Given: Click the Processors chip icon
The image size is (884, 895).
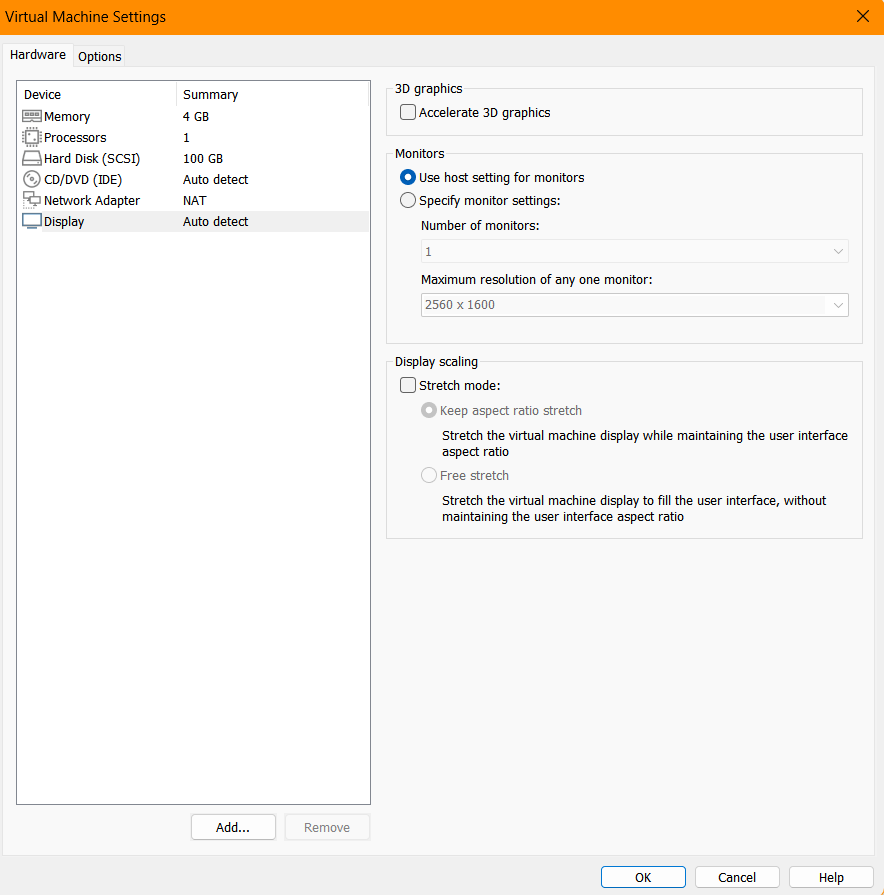Looking at the screenshot, I should 31,138.
